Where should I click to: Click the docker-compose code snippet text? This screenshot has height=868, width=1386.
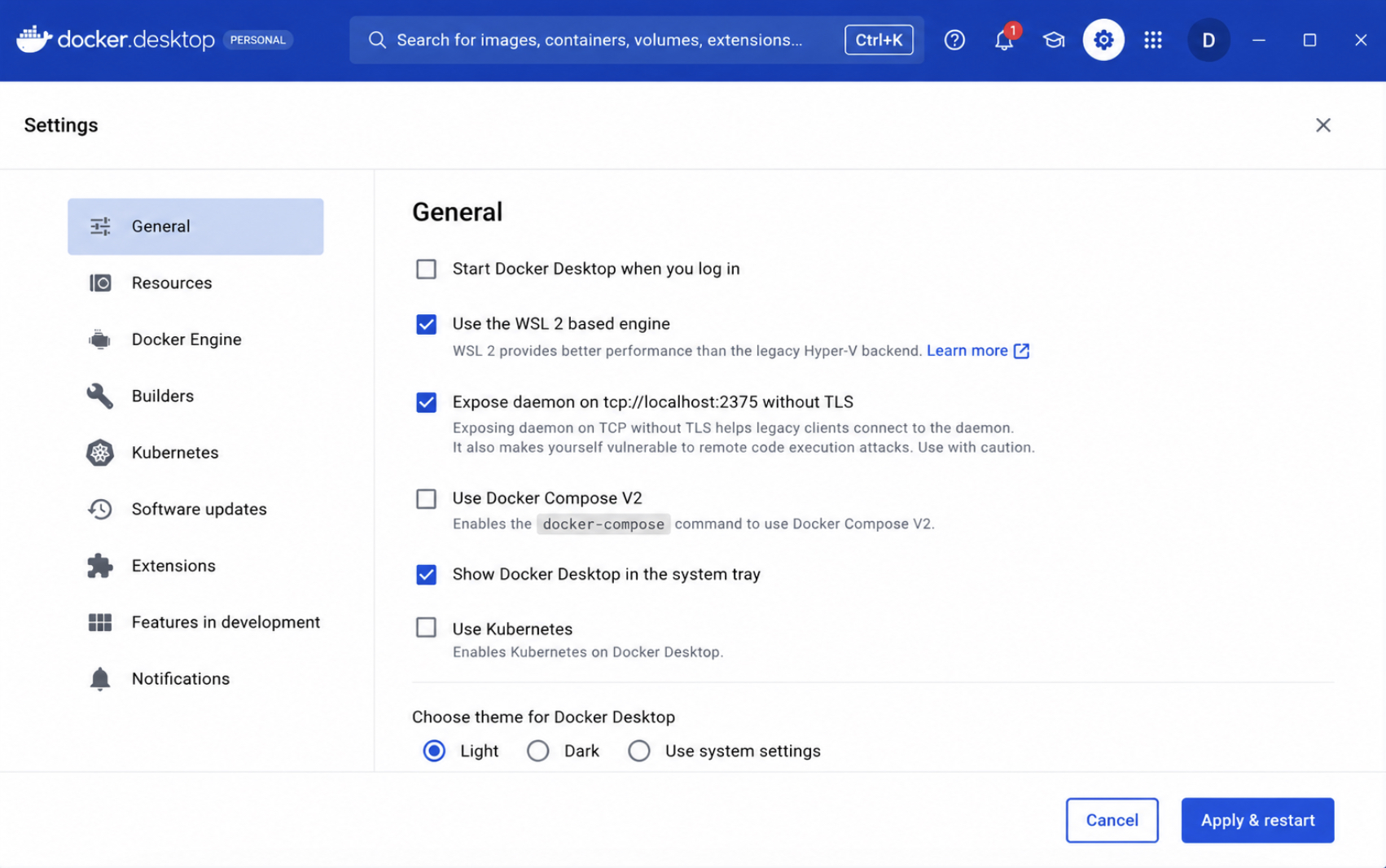[603, 524]
